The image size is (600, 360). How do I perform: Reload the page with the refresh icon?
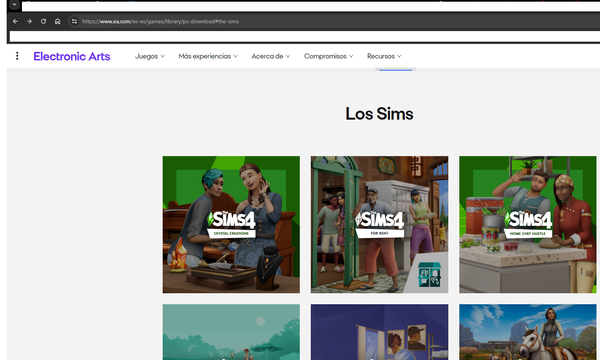(43, 21)
